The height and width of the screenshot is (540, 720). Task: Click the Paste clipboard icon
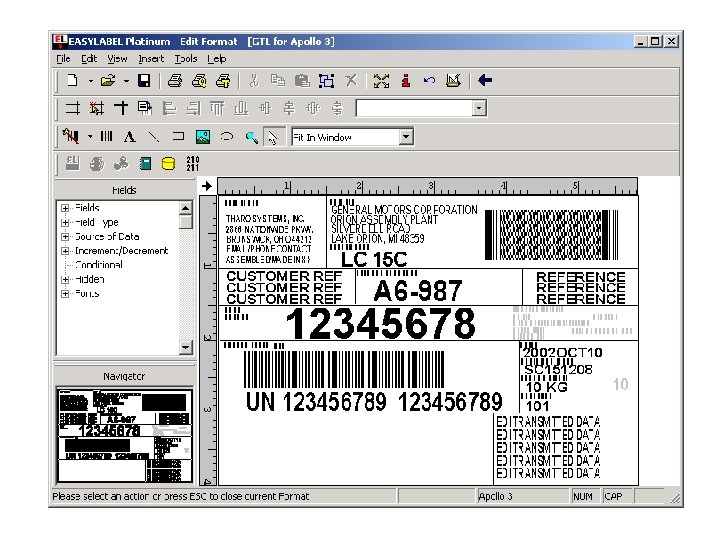click(302, 81)
